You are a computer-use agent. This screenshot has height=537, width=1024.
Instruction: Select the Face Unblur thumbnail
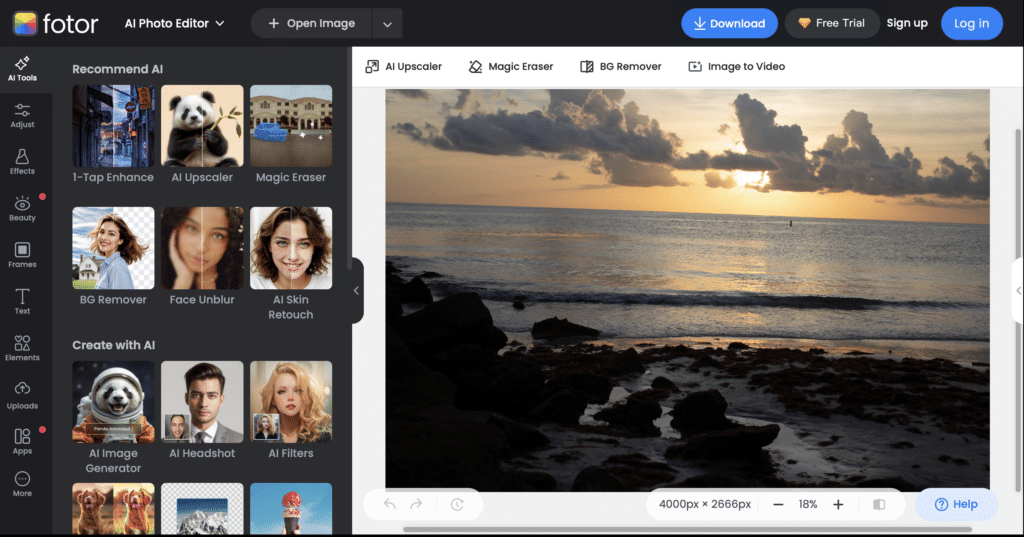pyautogui.click(x=202, y=248)
